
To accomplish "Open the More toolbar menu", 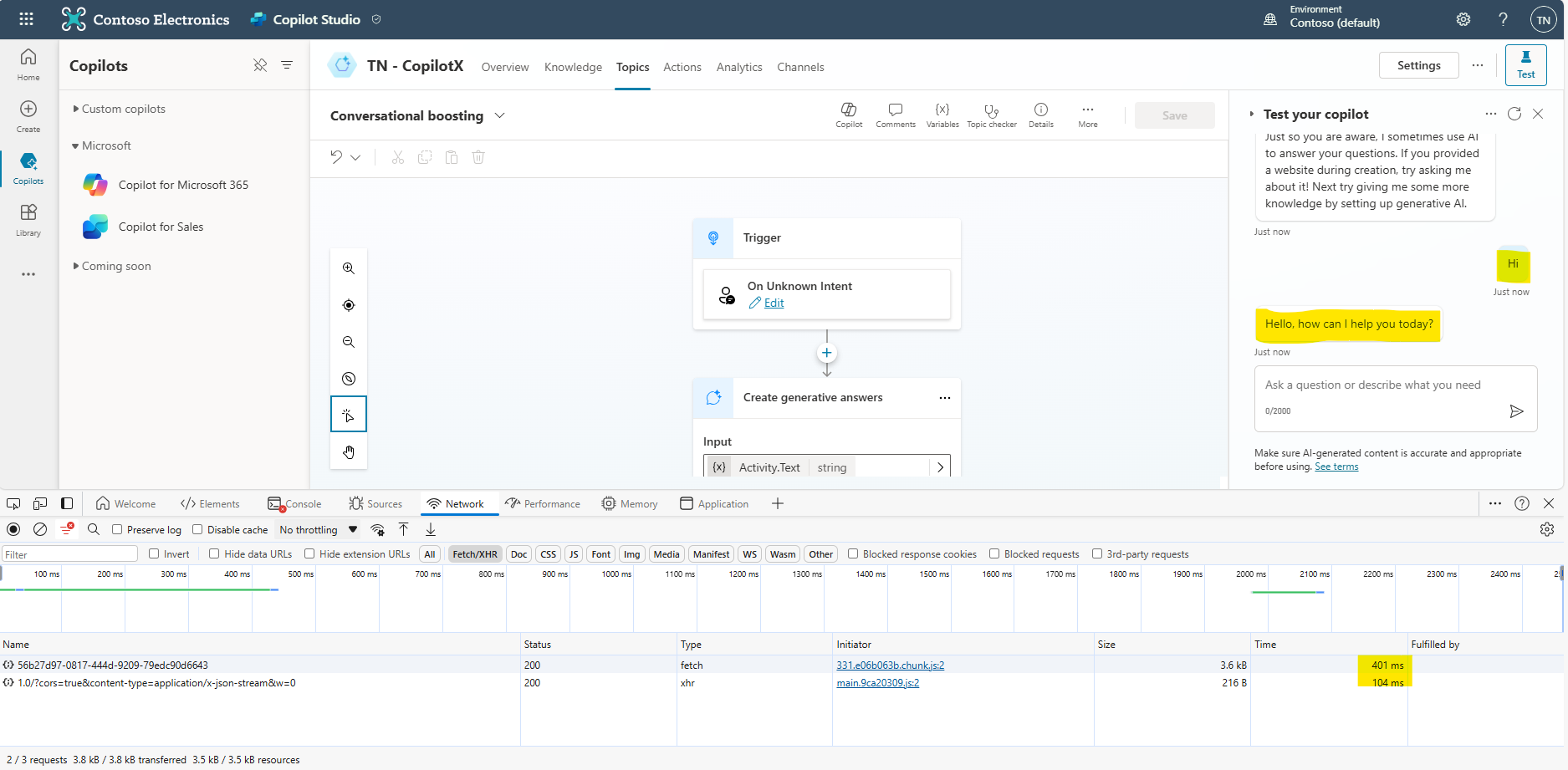I will (1088, 115).
